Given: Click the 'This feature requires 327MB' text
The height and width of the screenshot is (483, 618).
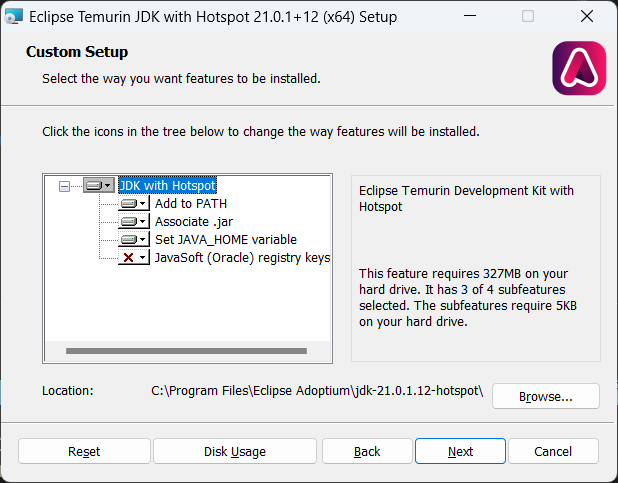Looking at the screenshot, I should coord(468,298).
